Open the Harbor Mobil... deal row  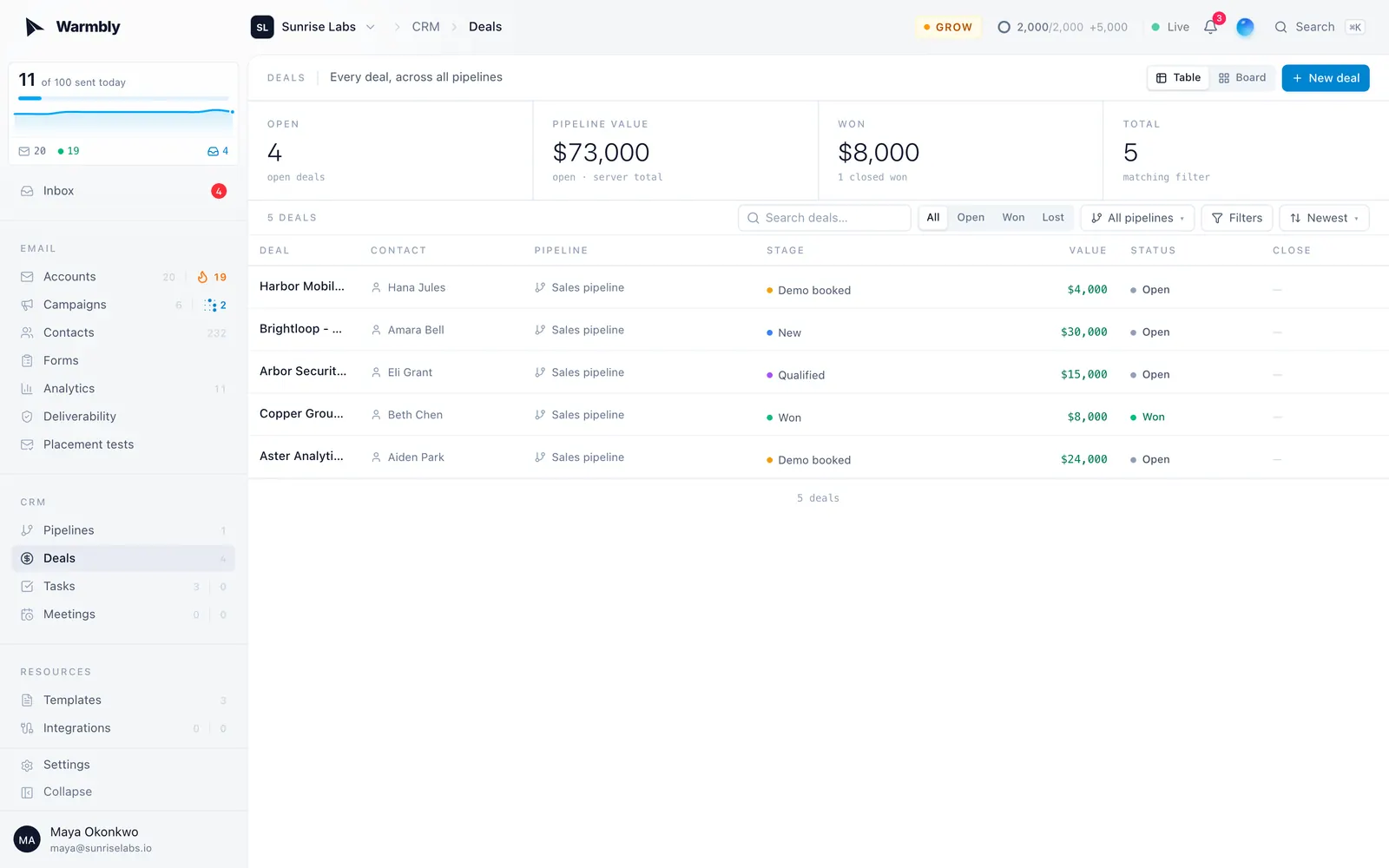pos(818,287)
